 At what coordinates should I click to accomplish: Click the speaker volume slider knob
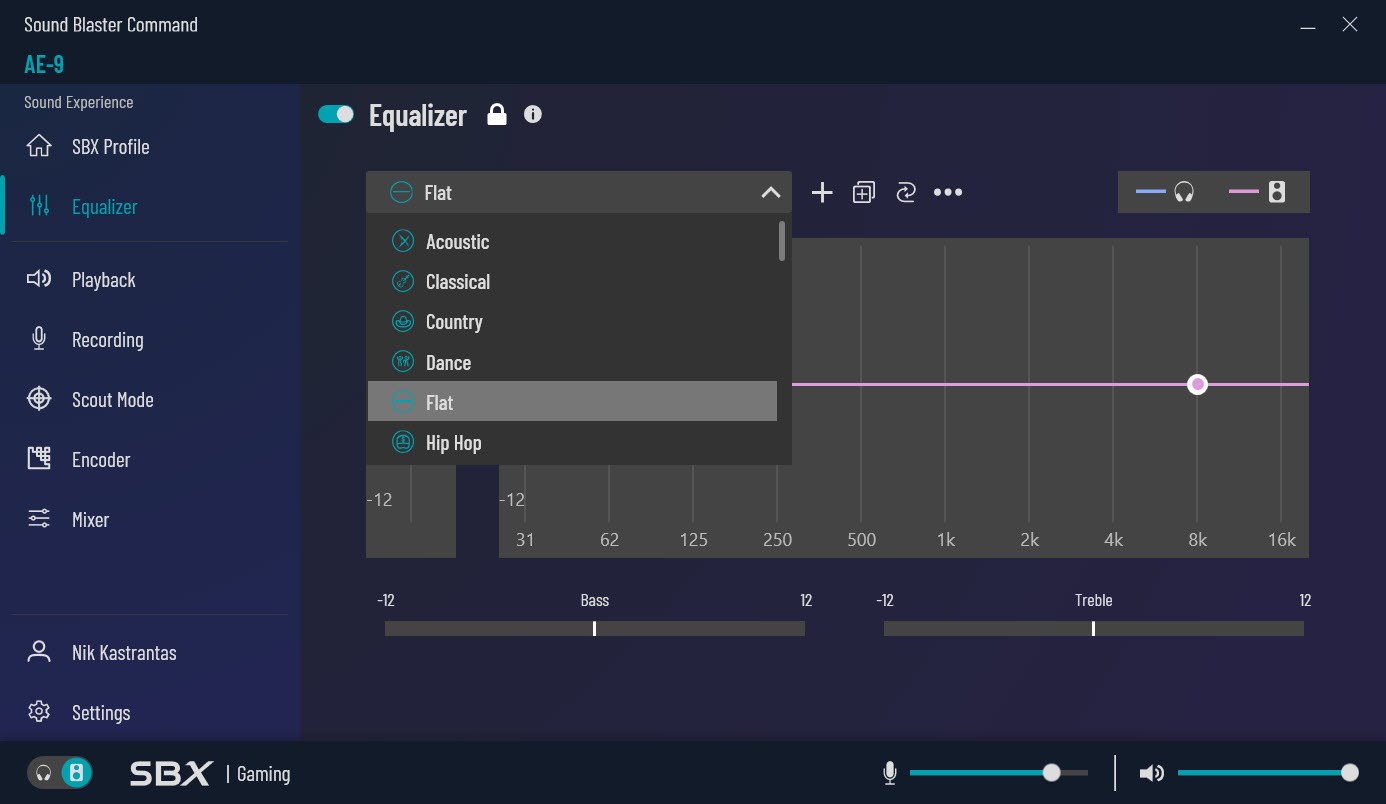click(1350, 772)
